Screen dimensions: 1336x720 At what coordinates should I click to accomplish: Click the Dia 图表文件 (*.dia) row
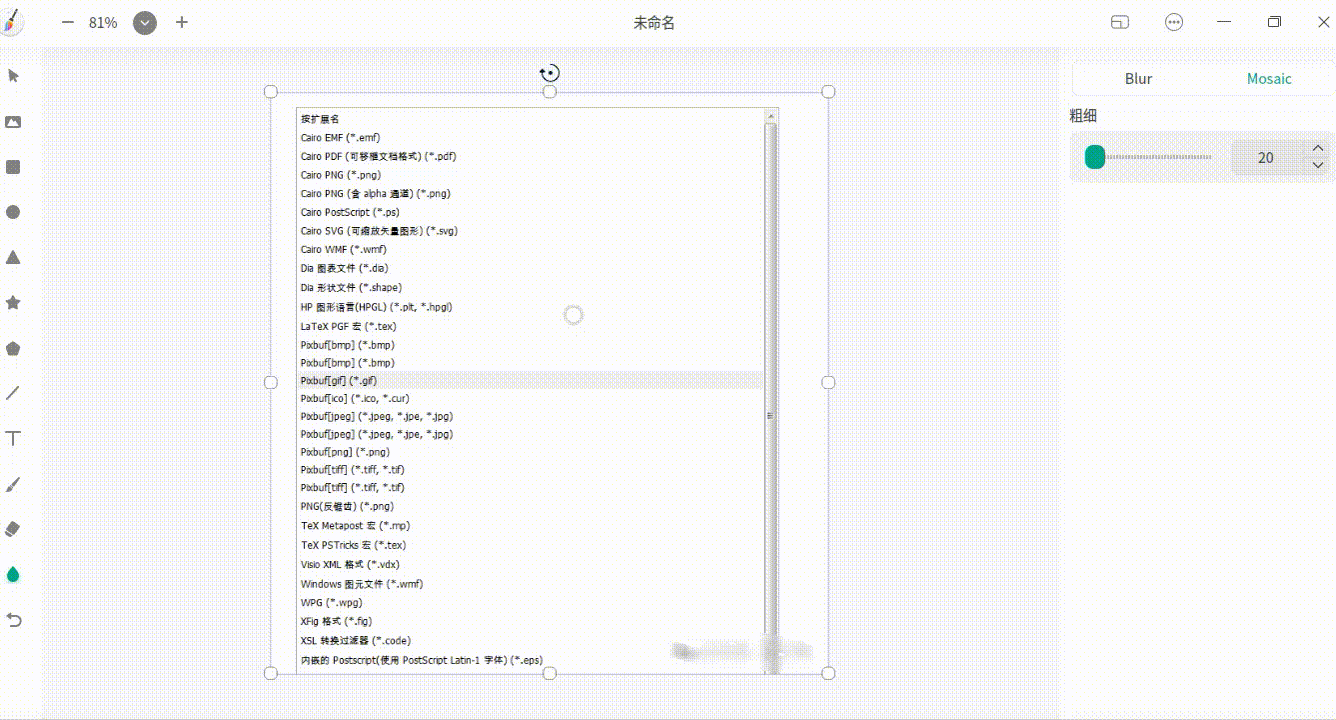[531, 268]
